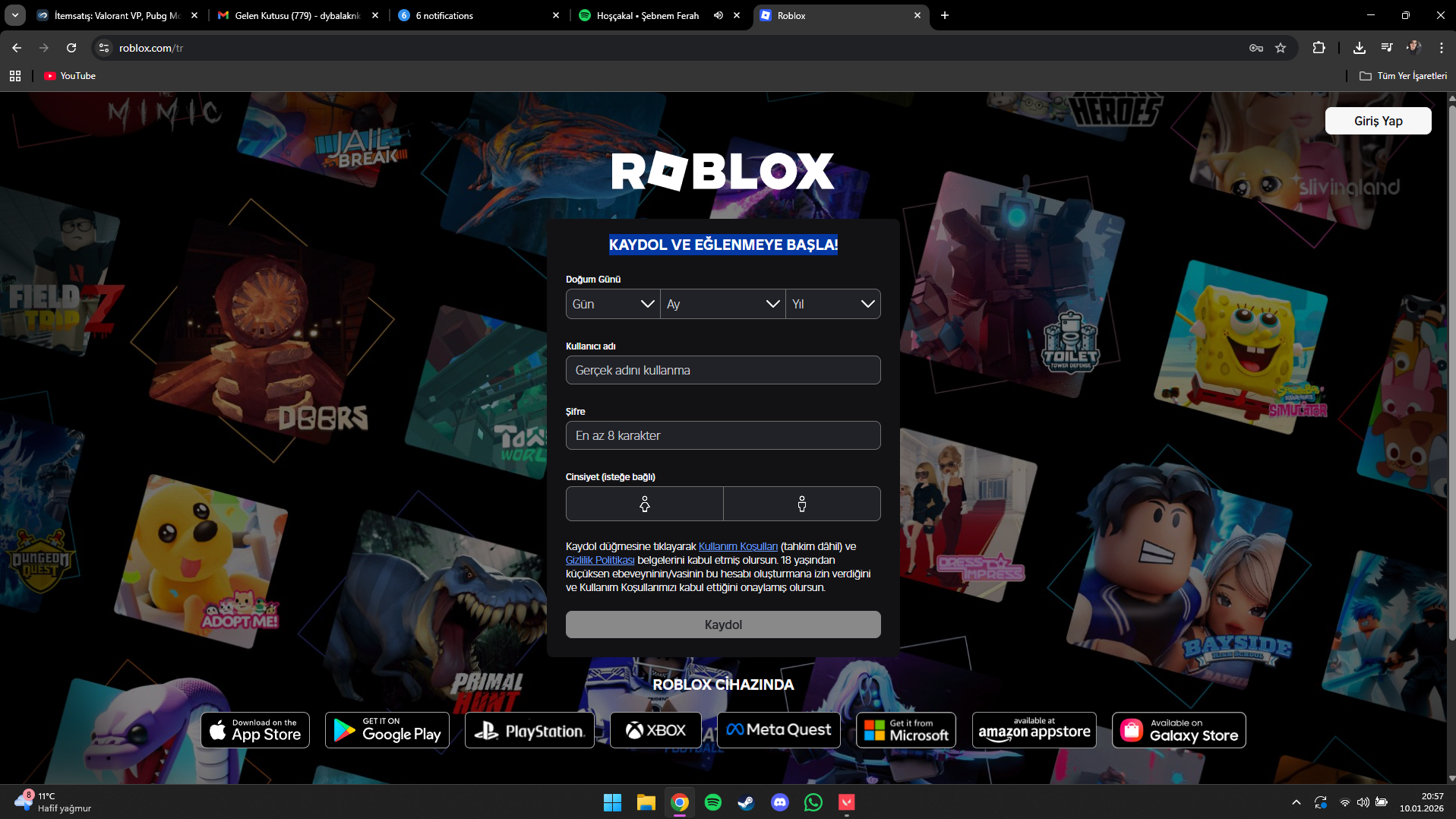Screen dimensions: 1456x819
Task: Switch to the İtemsatış Valorant VP tab
Action: [118, 15]
